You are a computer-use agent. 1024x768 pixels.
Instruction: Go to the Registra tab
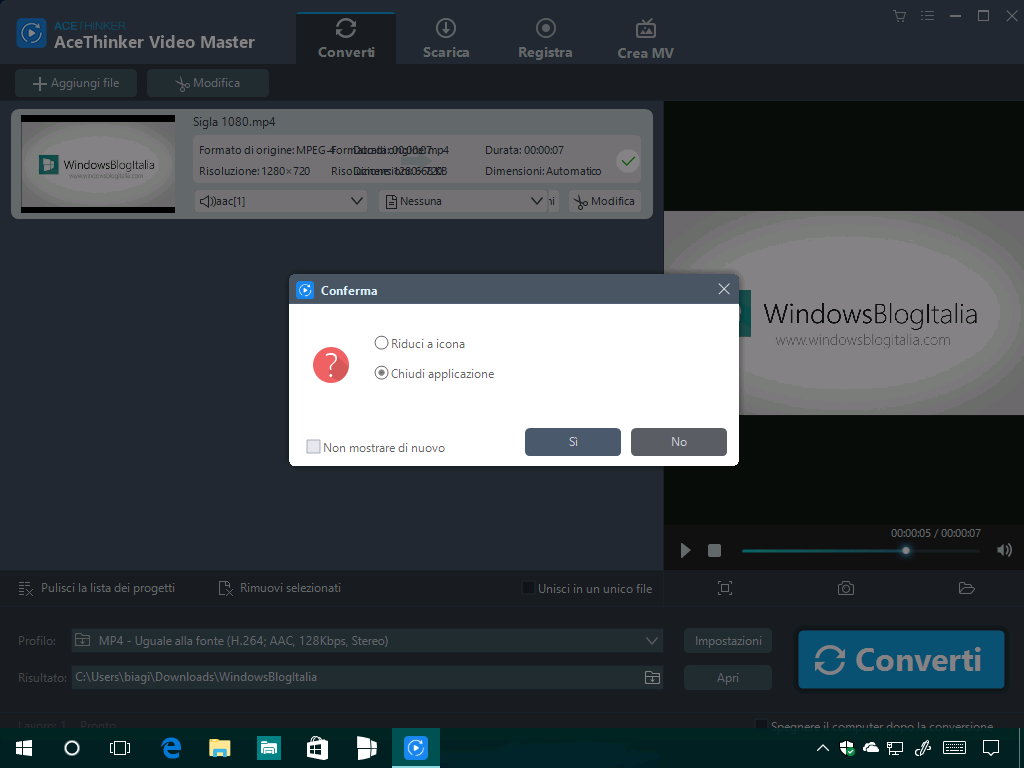tap(545, 39)
